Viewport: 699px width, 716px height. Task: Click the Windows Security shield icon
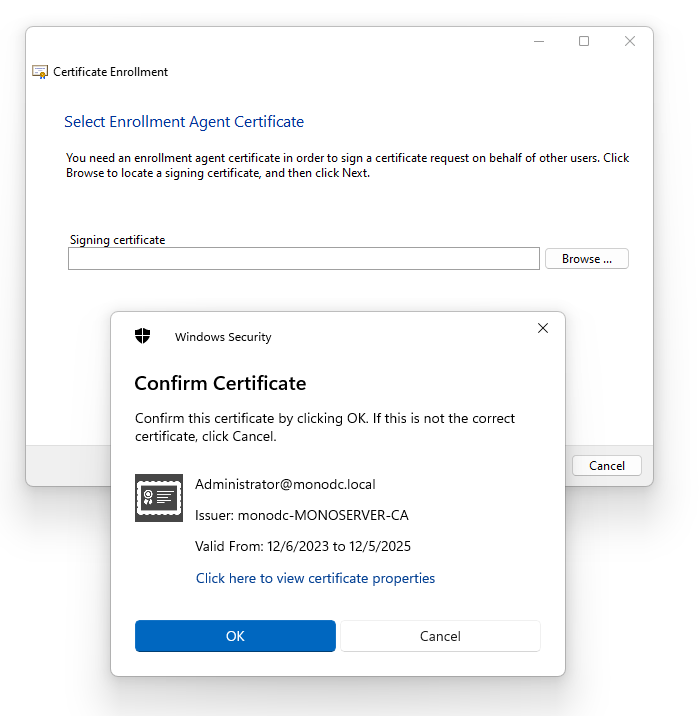point(143,336)
